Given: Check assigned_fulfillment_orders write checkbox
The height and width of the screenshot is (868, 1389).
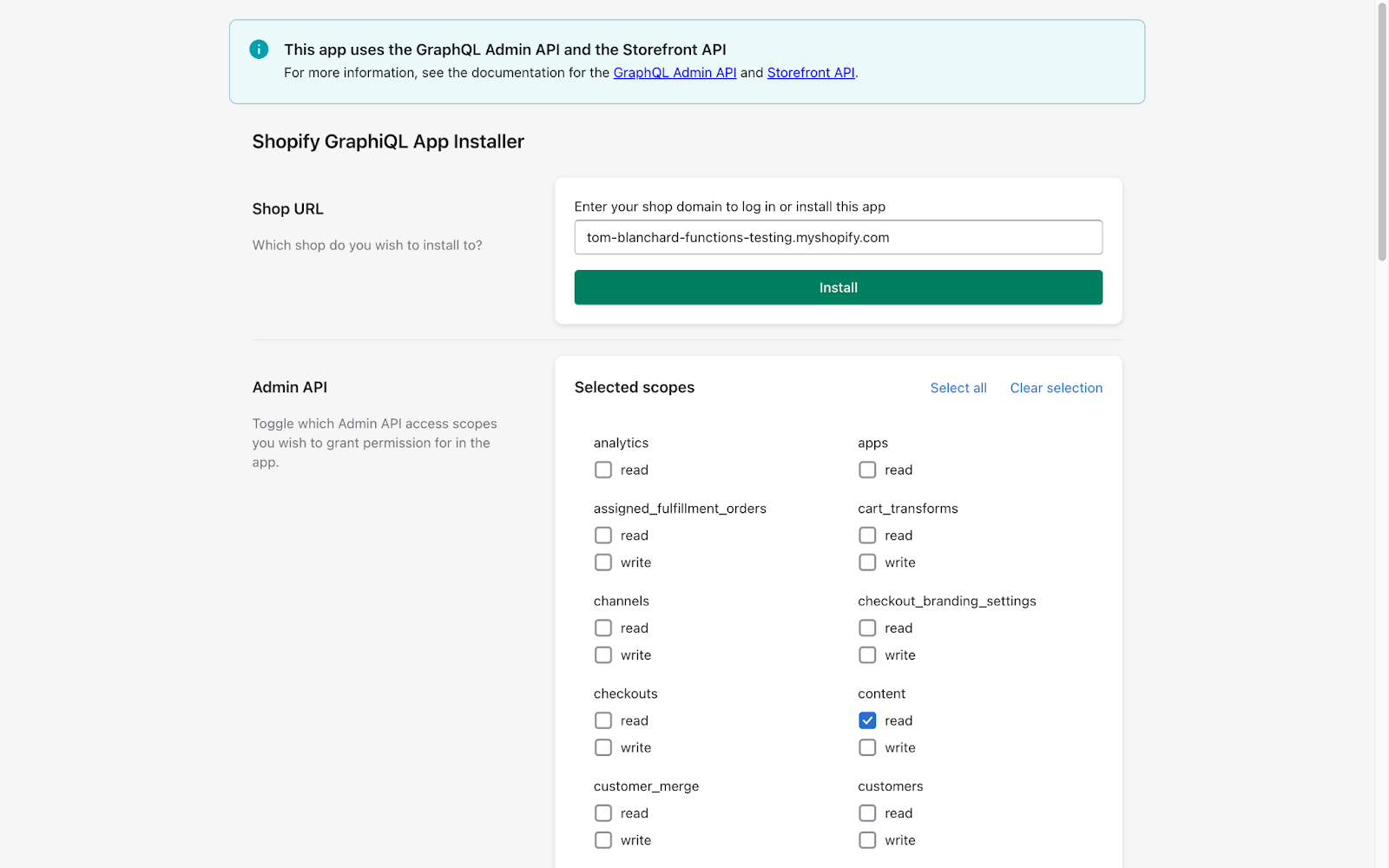Looking at the screenshot, I should [x=603, y=562].
